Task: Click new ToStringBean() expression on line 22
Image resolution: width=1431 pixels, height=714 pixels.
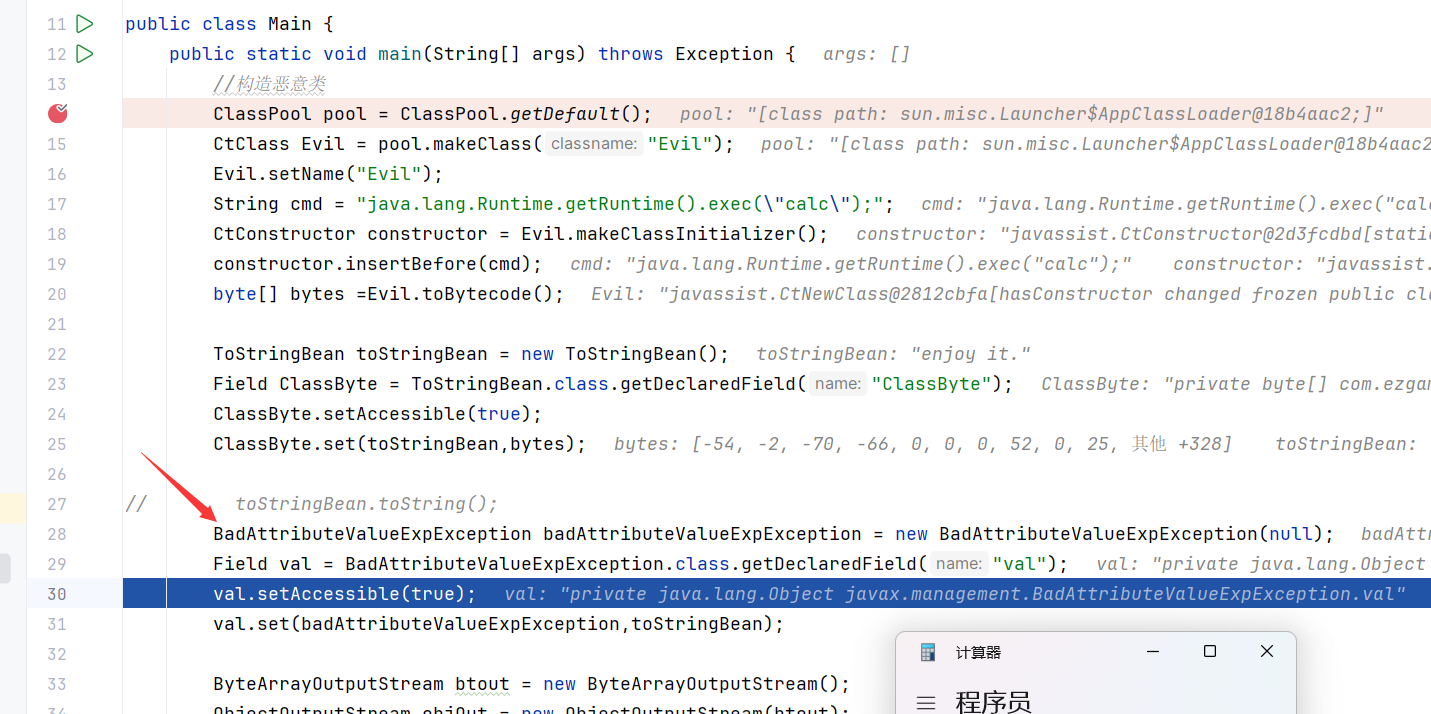Action: (x=625, y=354)
